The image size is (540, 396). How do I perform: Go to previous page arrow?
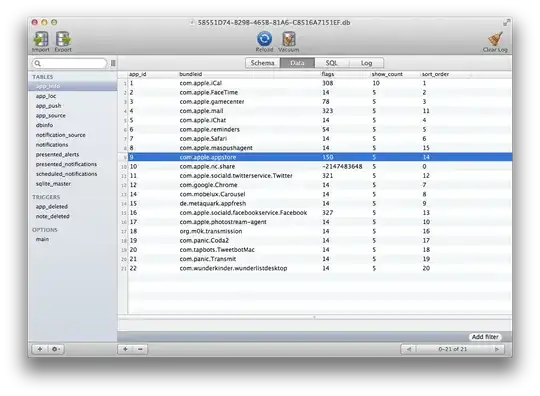point(409,349)
